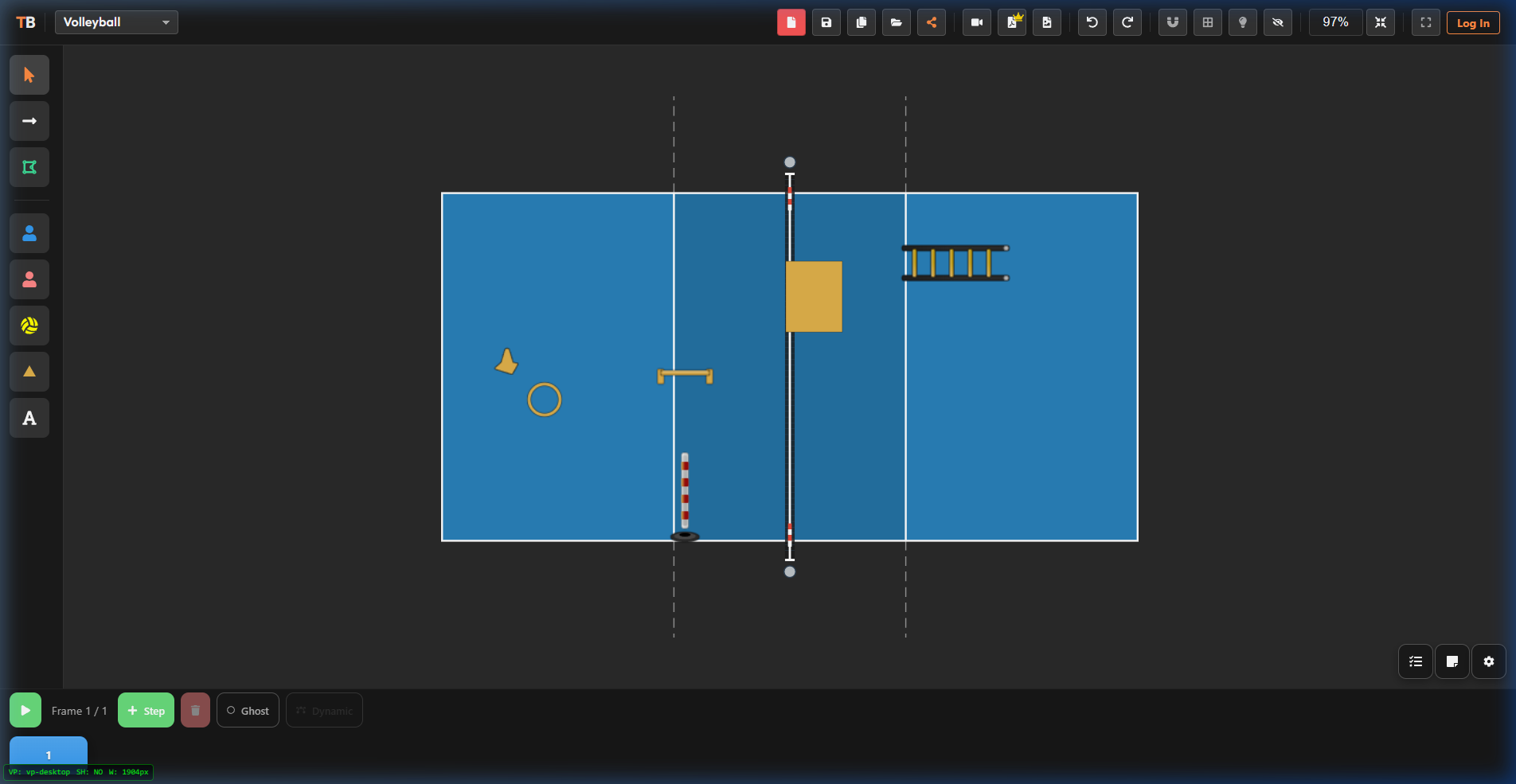Image resolution: width=1516 pixels, height=784 pixels.
Task: Switch to frame 1 thumbnail
Action: [x=48, y=755]
